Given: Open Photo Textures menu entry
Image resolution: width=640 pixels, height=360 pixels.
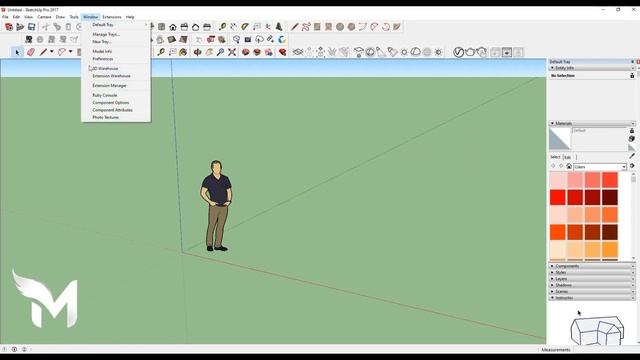Looking at the screenshot, I should pos(116,117).
